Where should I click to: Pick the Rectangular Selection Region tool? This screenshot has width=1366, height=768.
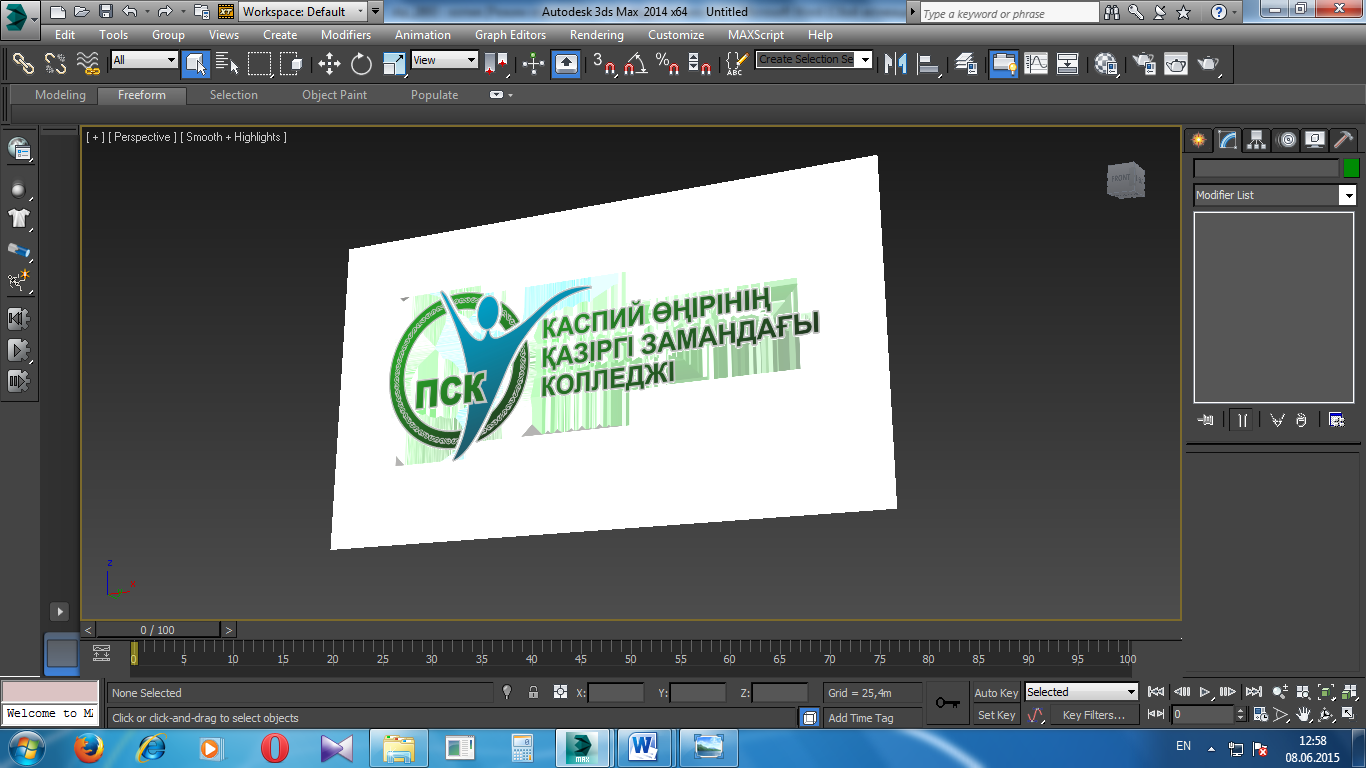pyautogui.click(x=260, y=64)
